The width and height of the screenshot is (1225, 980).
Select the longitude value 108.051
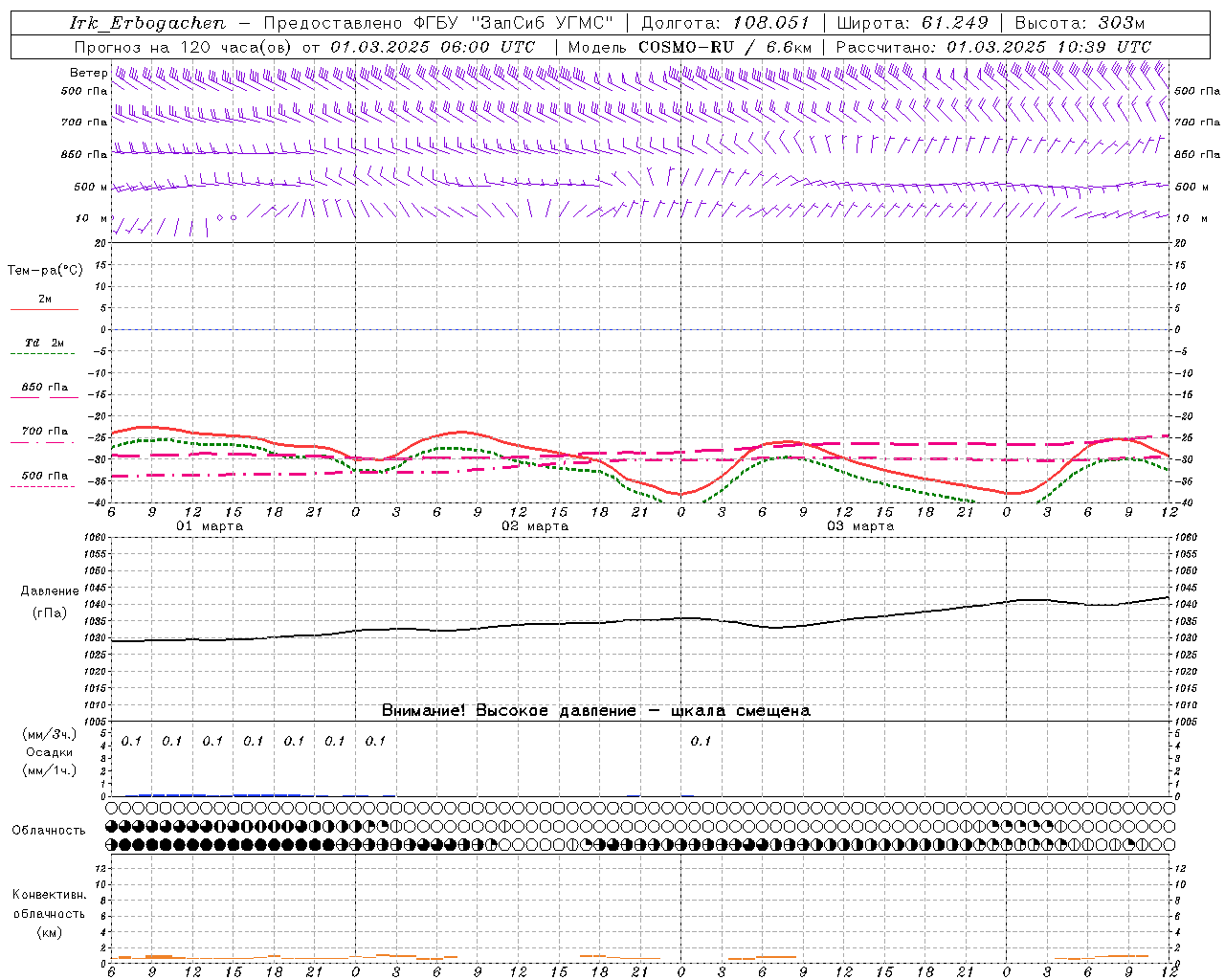click(x=770, y=23)
